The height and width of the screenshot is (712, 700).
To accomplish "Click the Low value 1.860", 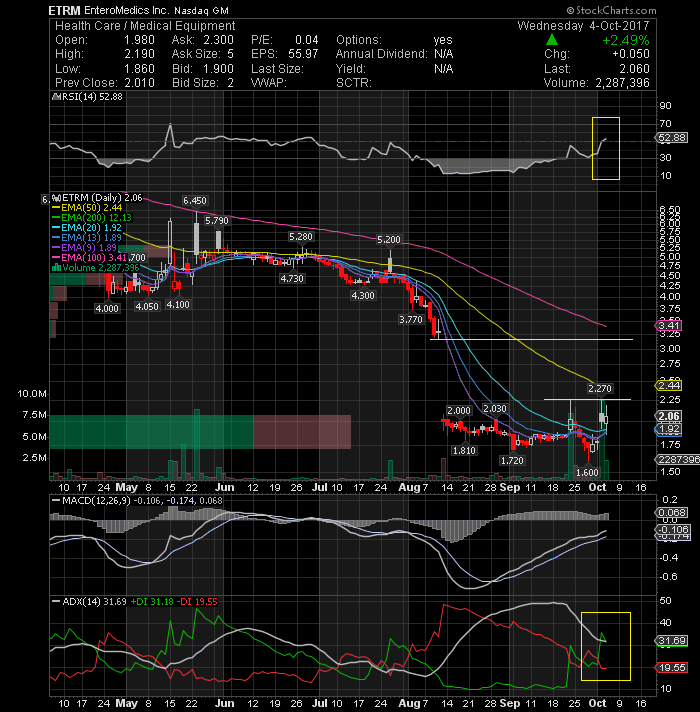I will point(139,69).
